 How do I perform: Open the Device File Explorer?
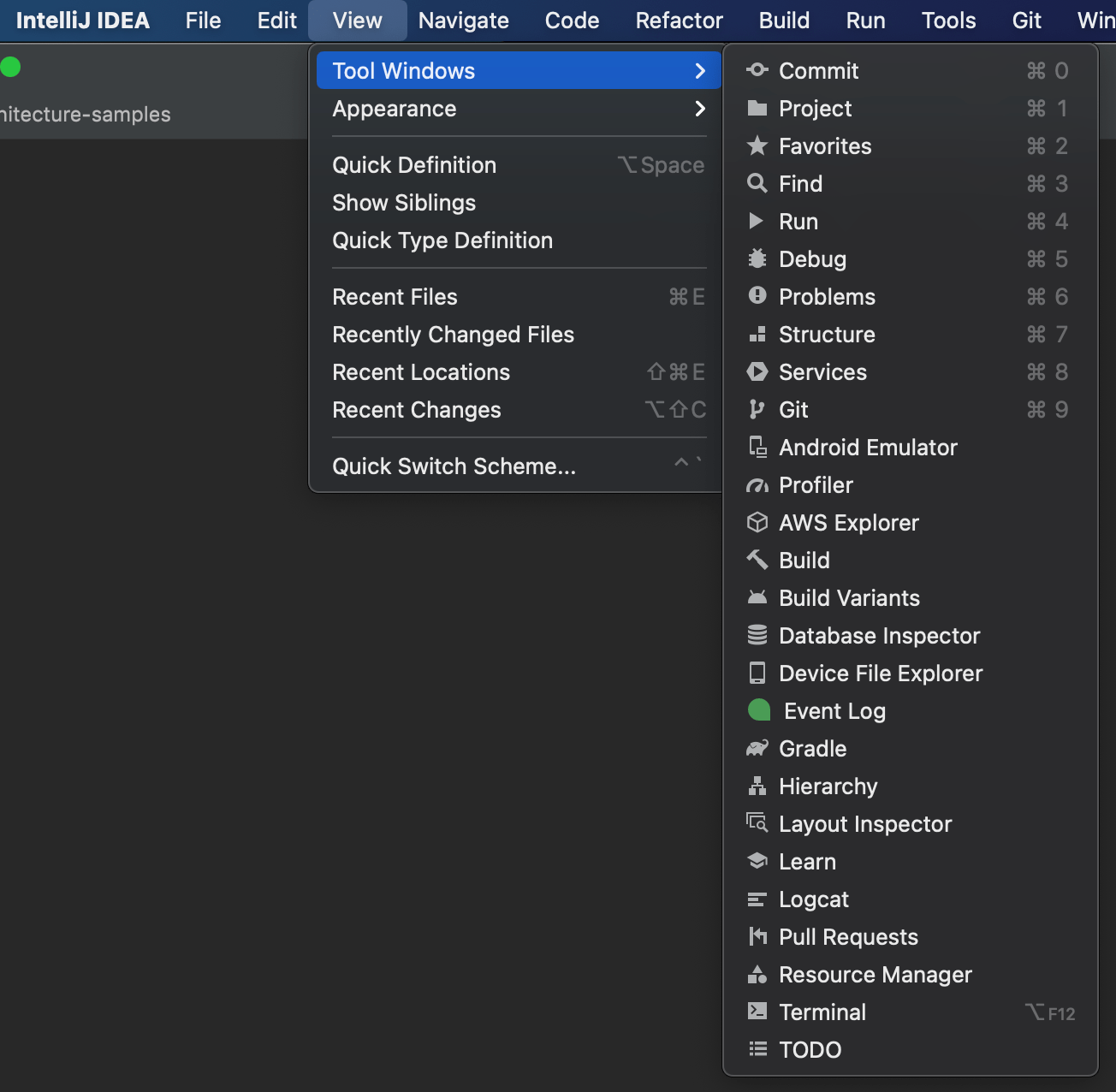(881, 673)
